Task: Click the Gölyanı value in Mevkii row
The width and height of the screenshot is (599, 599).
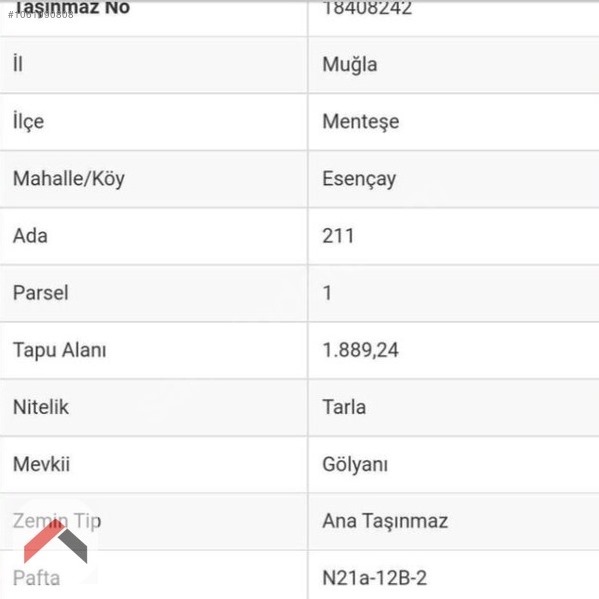Action: (355, 465)
